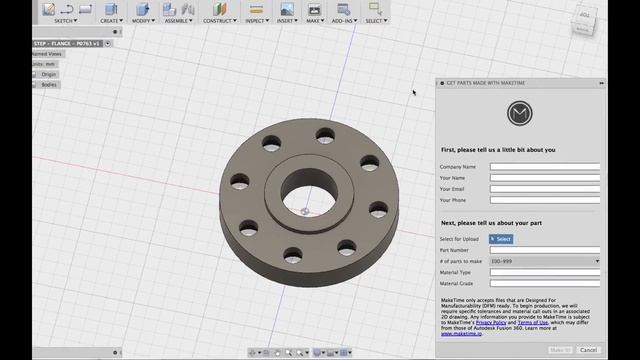Click the pin dot on MakeTime panel
The height and width of the screenshot is (360, 640).
[442, 83]
